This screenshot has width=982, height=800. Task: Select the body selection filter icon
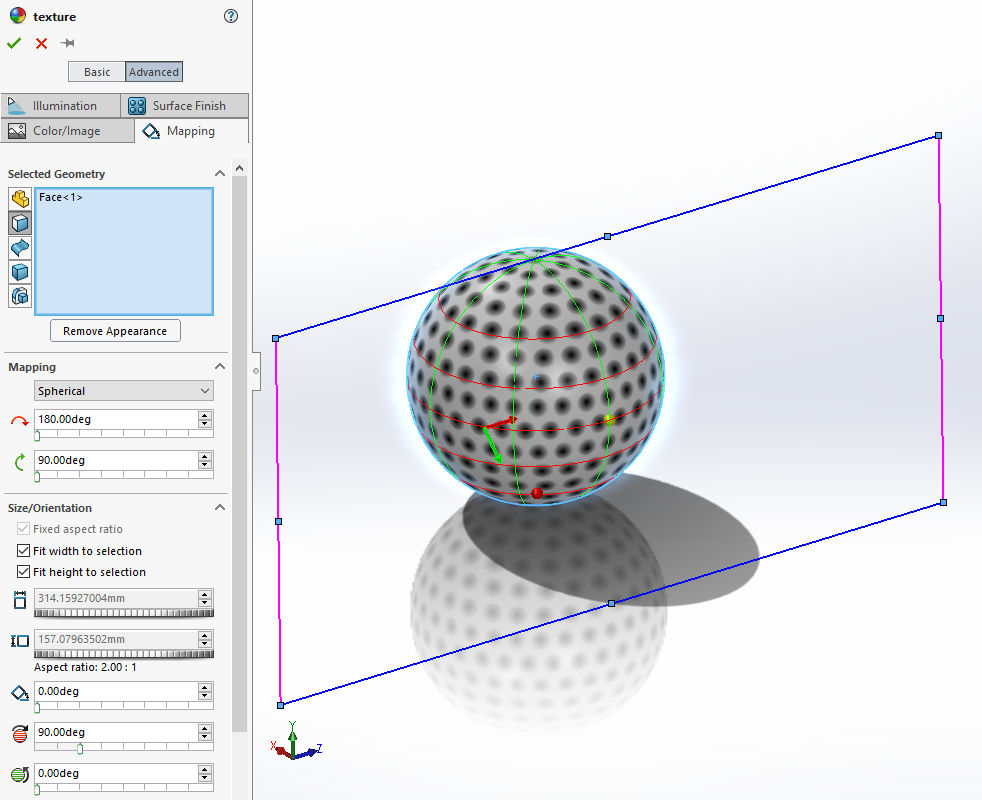[19, 272]
